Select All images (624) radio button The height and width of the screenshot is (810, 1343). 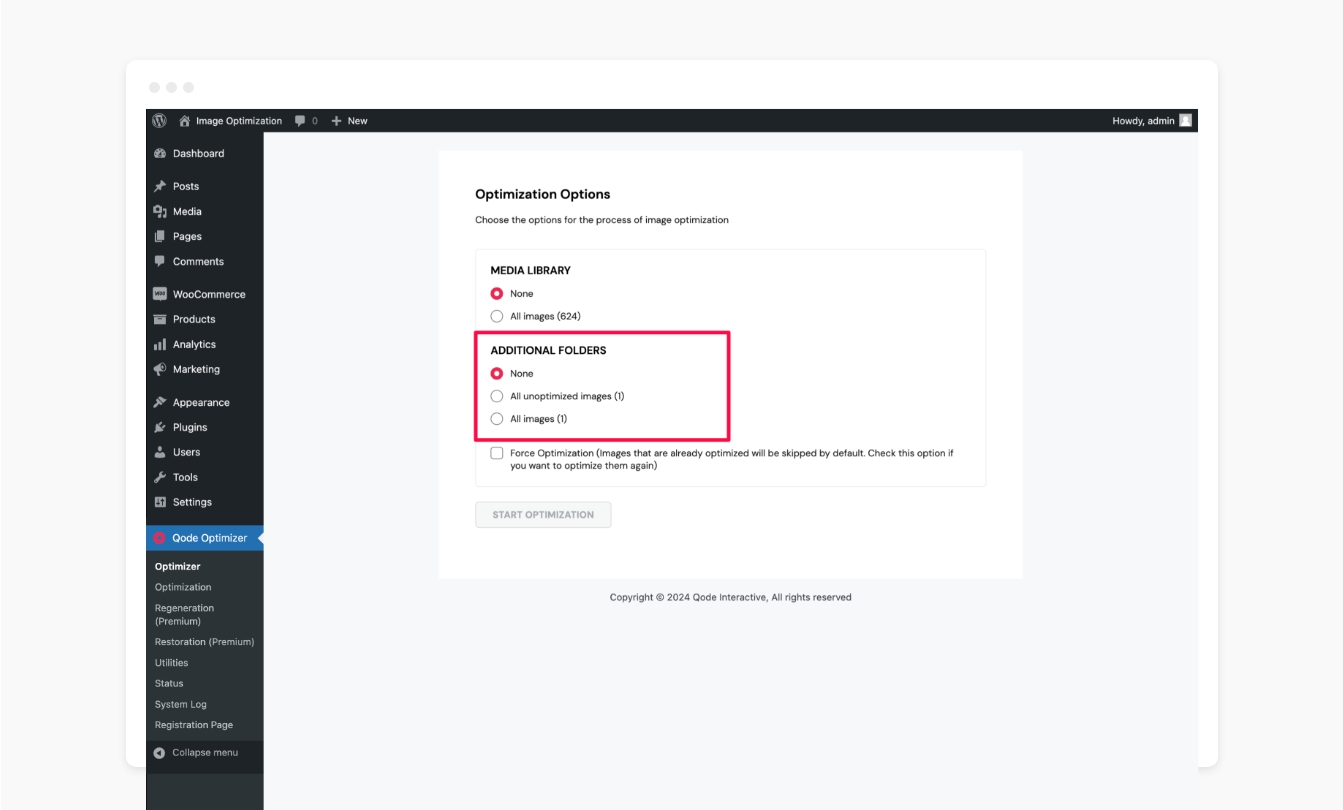[x=497, y=316]
